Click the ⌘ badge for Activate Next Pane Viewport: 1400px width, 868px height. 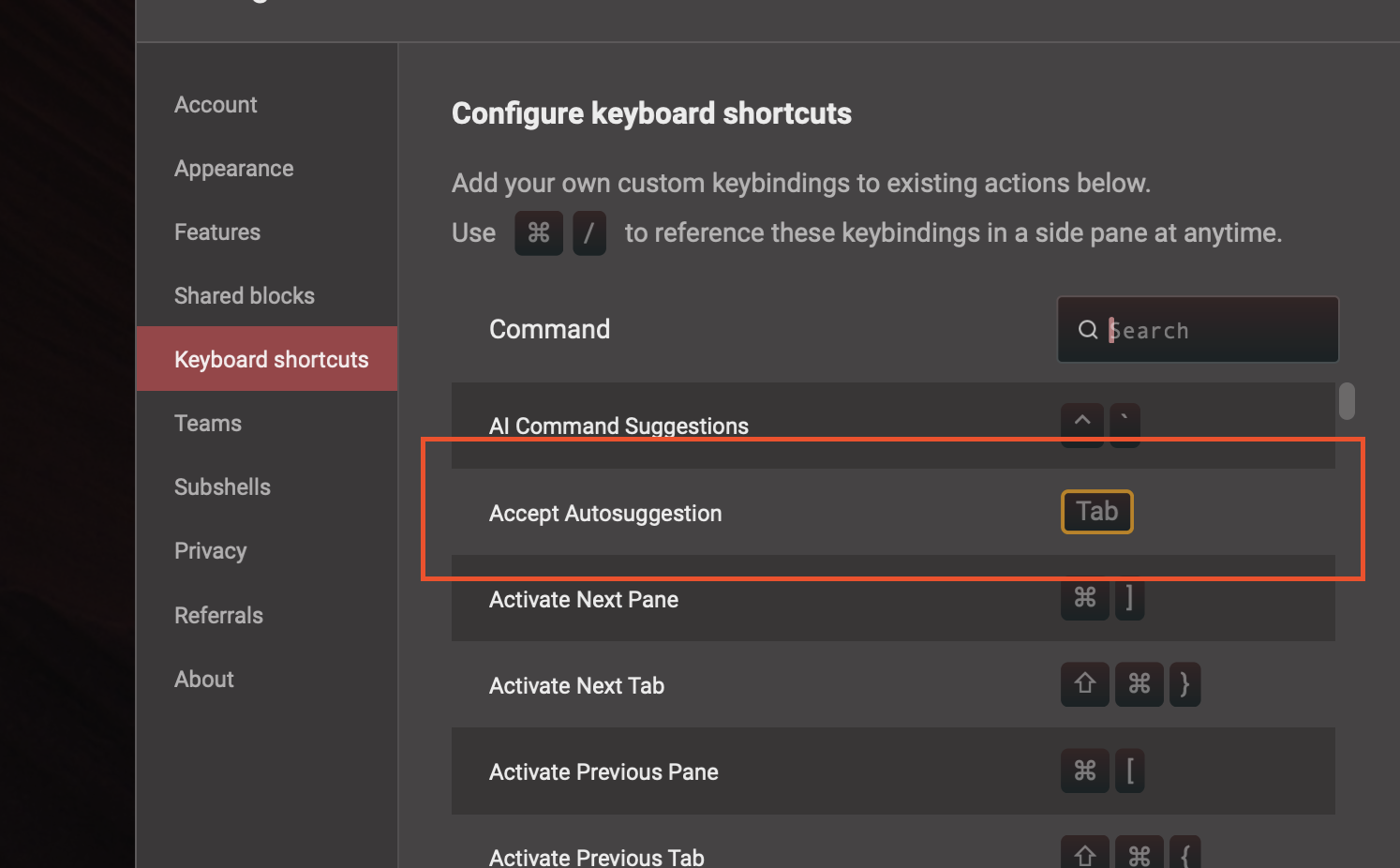click(x=1084, y=599)
